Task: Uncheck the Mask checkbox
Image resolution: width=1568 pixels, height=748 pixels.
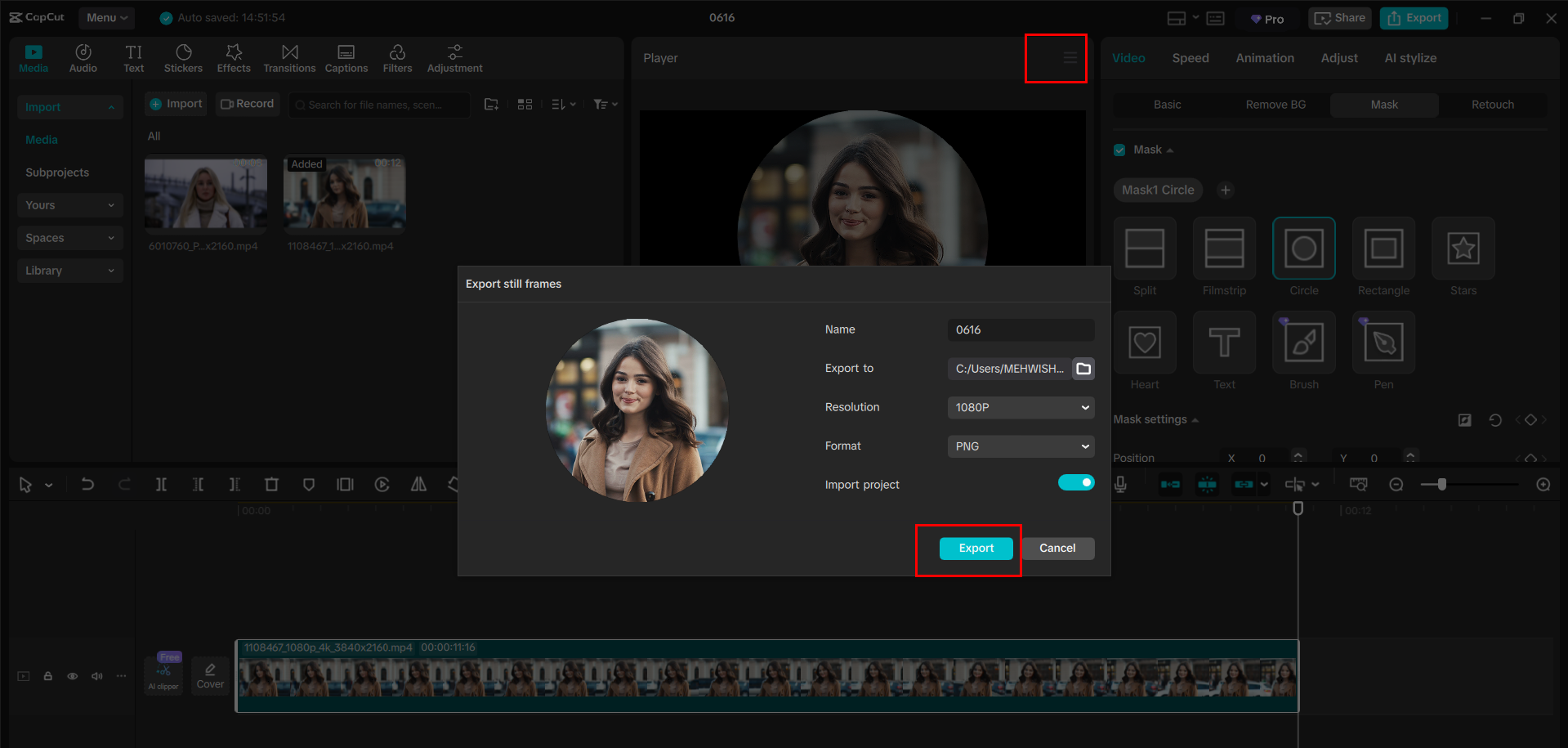Action: click(x=1119, y=150)
